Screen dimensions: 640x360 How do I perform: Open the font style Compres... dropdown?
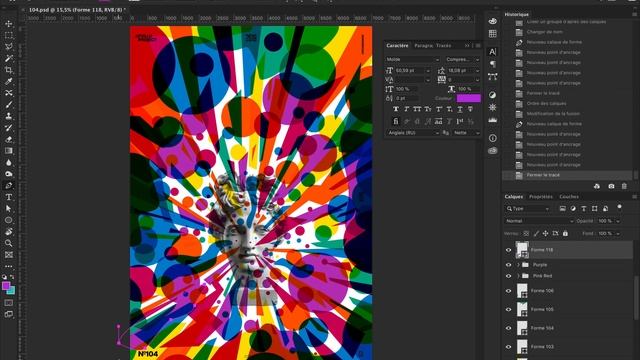462,60
